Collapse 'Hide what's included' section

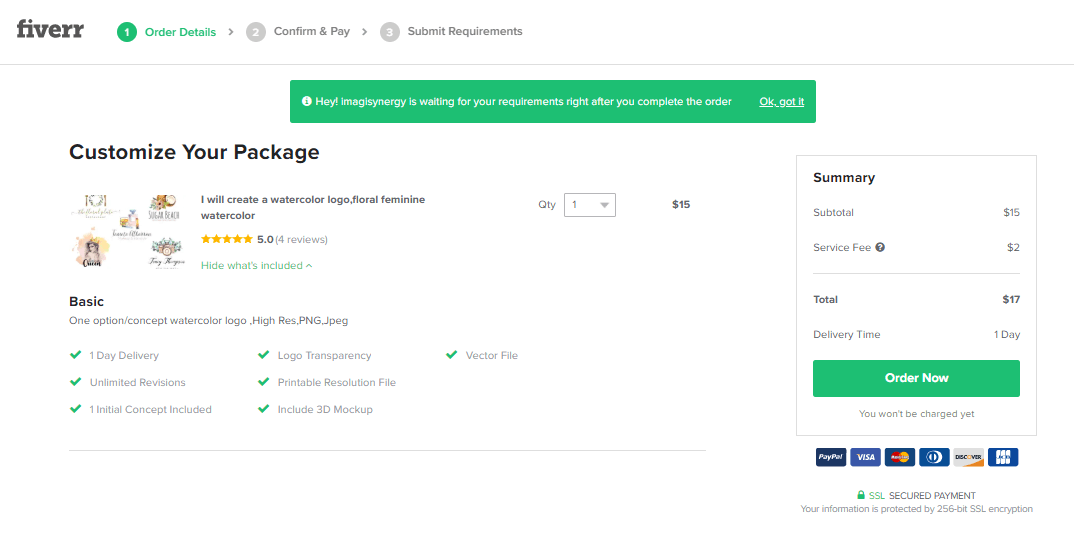(x=256, y=266)
